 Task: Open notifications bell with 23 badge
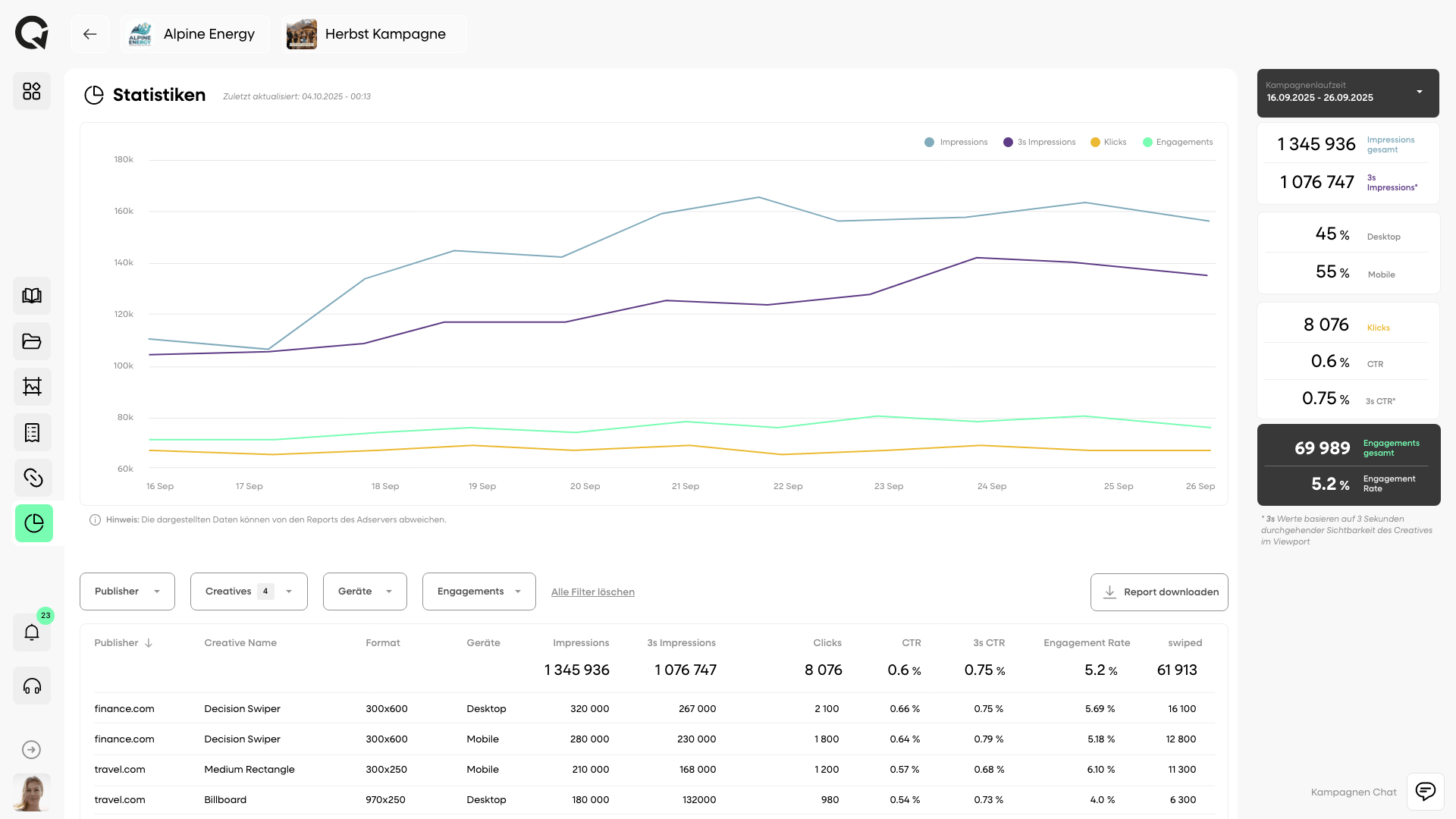pyautogui.click(x=32, y=632)
